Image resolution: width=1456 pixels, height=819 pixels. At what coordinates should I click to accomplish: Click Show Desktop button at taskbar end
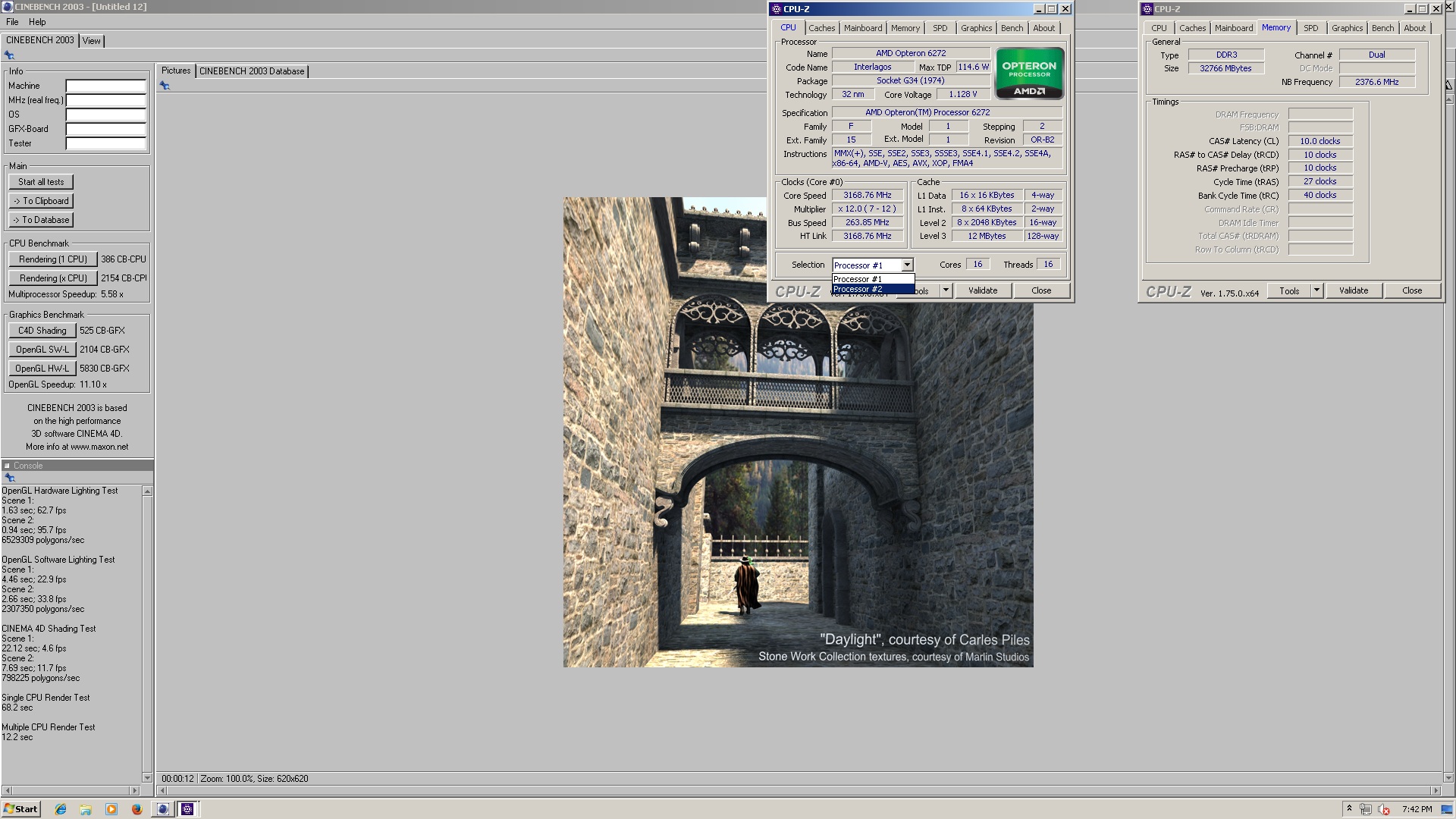point(1448,809)
